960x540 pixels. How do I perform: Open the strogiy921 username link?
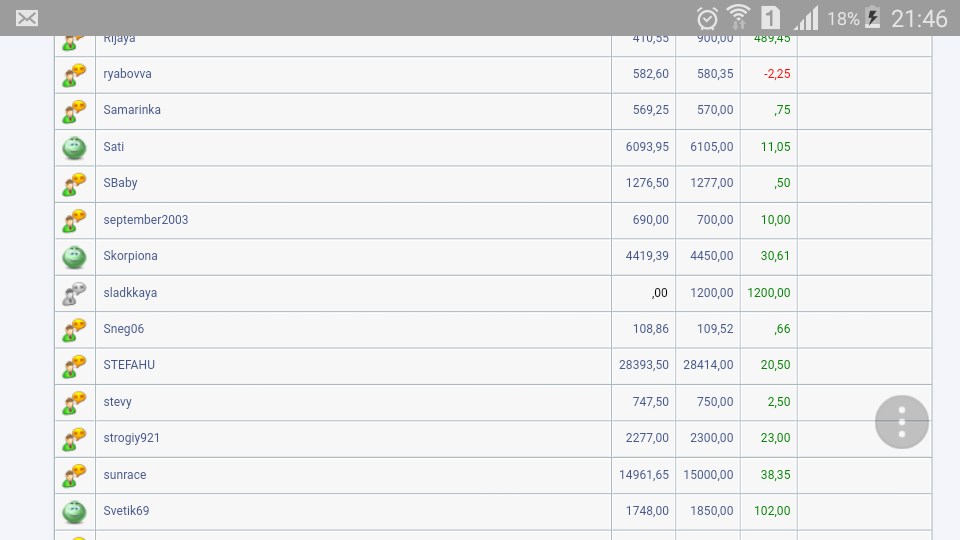132,438
